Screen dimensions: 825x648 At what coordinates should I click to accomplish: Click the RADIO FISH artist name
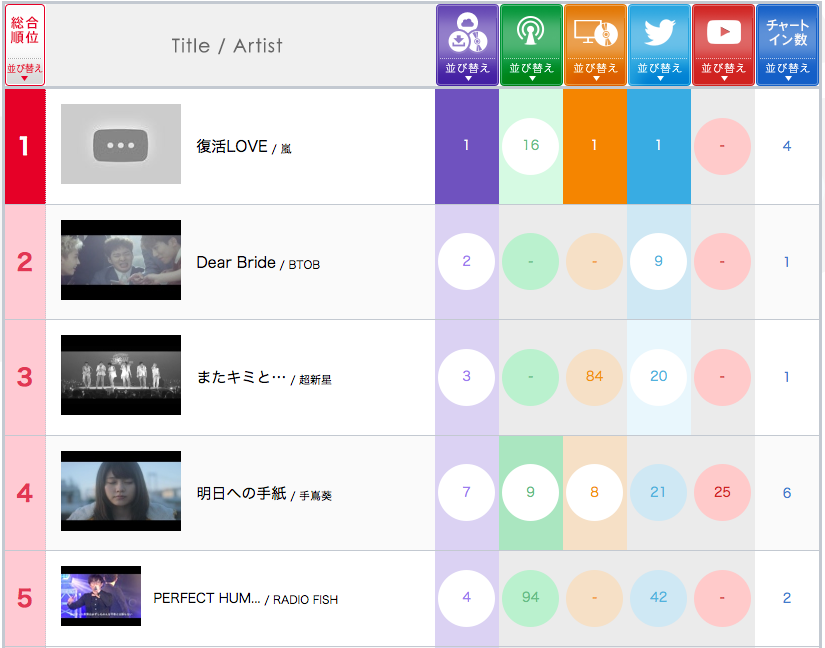coord(305,600)
